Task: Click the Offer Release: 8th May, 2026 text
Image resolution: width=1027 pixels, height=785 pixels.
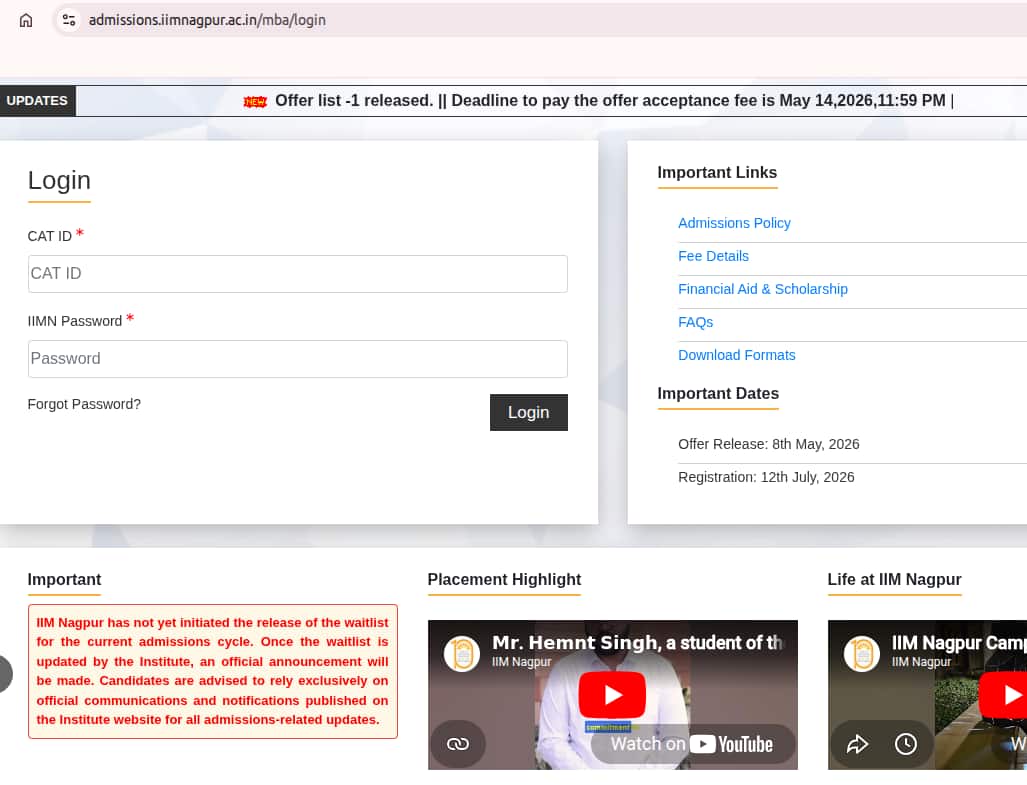Action: click(768, 444)
